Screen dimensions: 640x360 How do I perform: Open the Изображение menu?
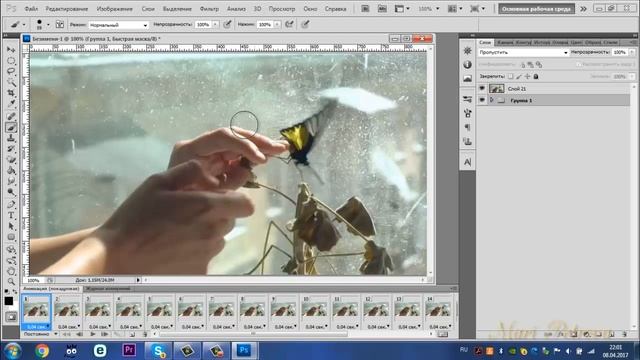coord(114,9)
